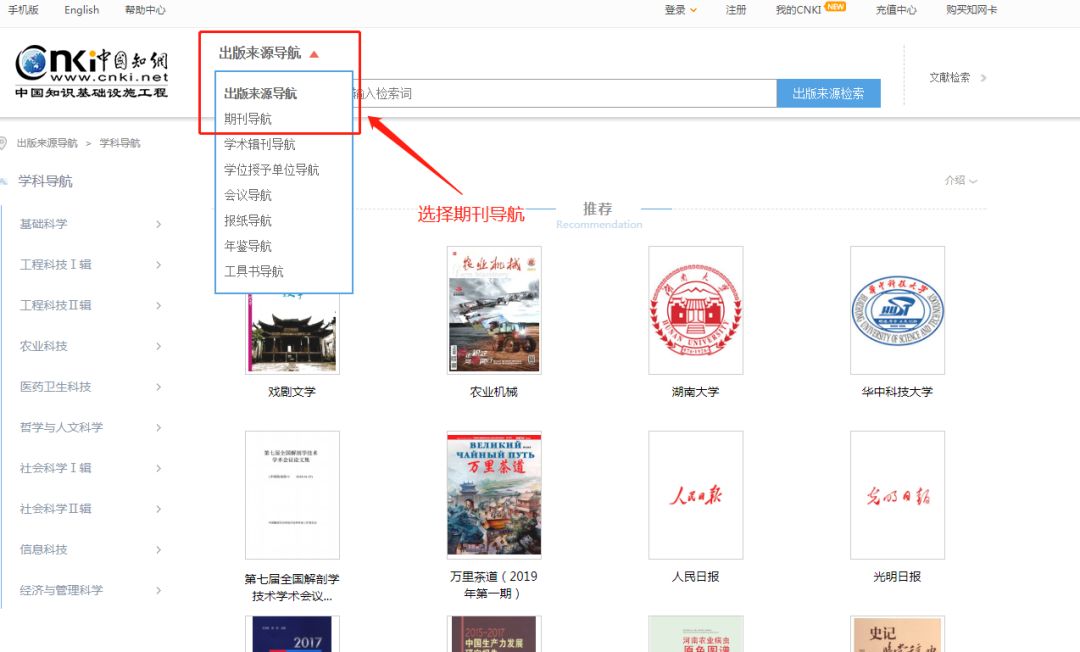Viewport: 1080px width, 652px height.
Task: Click 农业机械 title text
Action: pos(494,392)
